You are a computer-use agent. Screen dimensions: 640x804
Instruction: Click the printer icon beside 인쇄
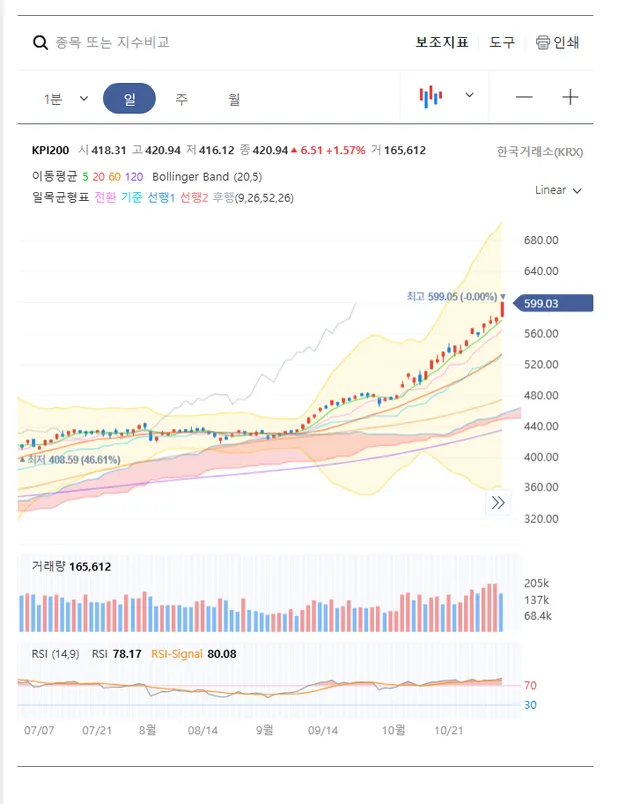543,42
